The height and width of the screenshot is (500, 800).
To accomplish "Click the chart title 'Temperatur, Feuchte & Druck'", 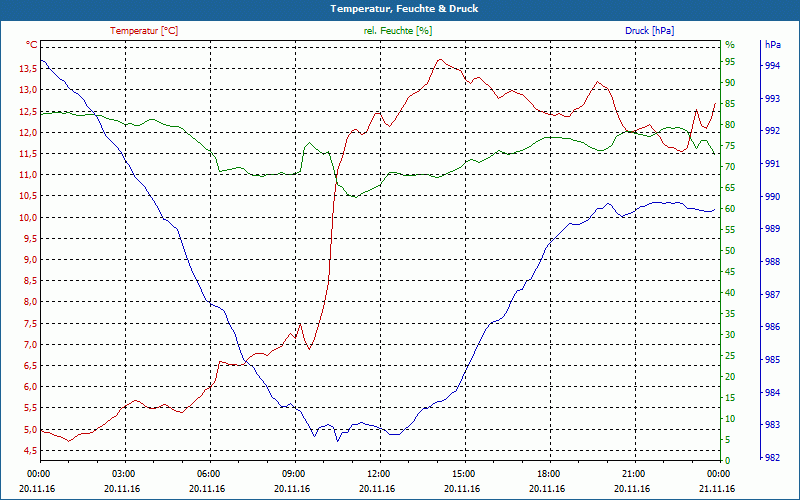I will [x=404, y=9].
